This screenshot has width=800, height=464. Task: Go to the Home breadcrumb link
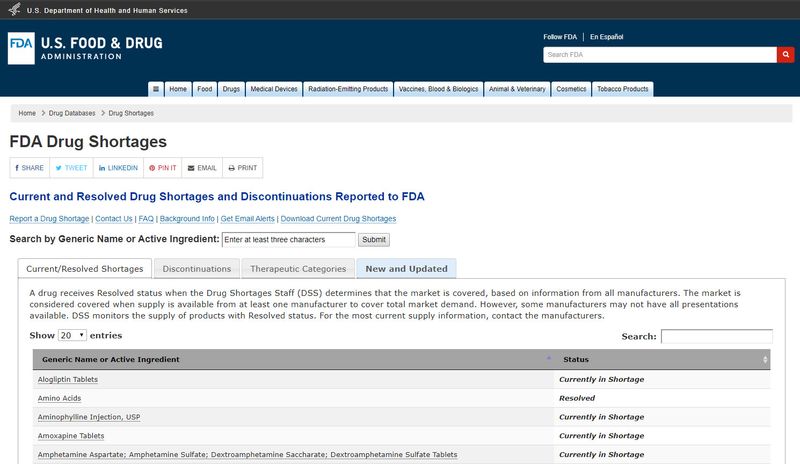tap(27, 113)
